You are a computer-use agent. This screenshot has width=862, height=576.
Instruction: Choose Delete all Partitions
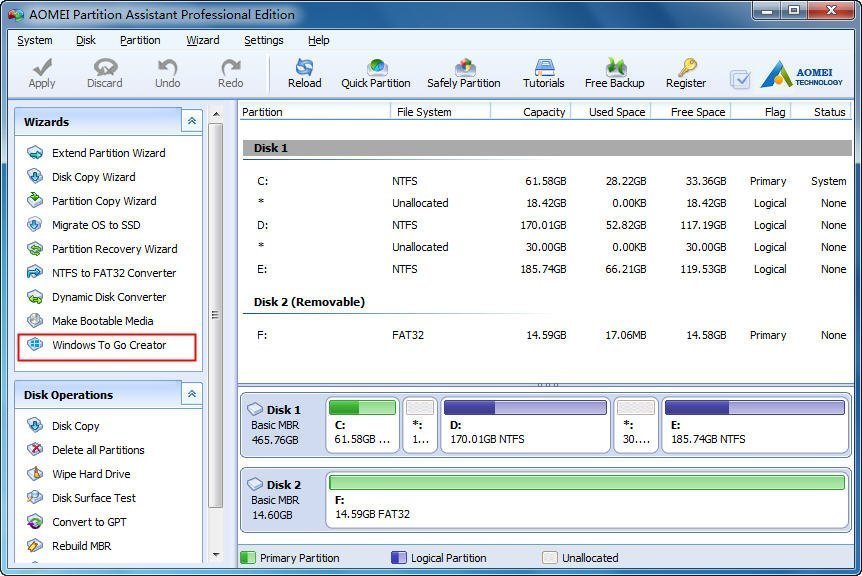(98, 450)
